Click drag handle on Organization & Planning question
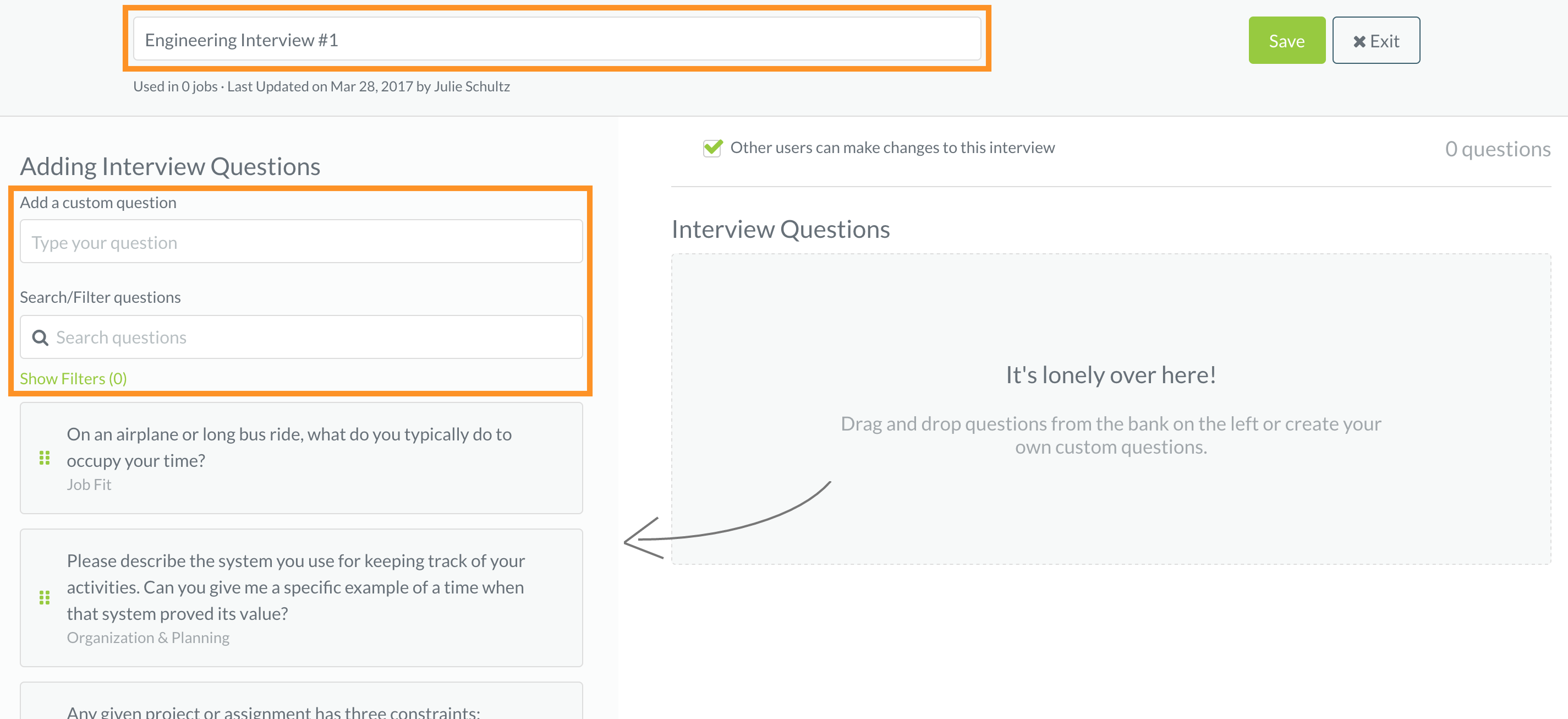The image size is (1568, 719). pos(45,597)
